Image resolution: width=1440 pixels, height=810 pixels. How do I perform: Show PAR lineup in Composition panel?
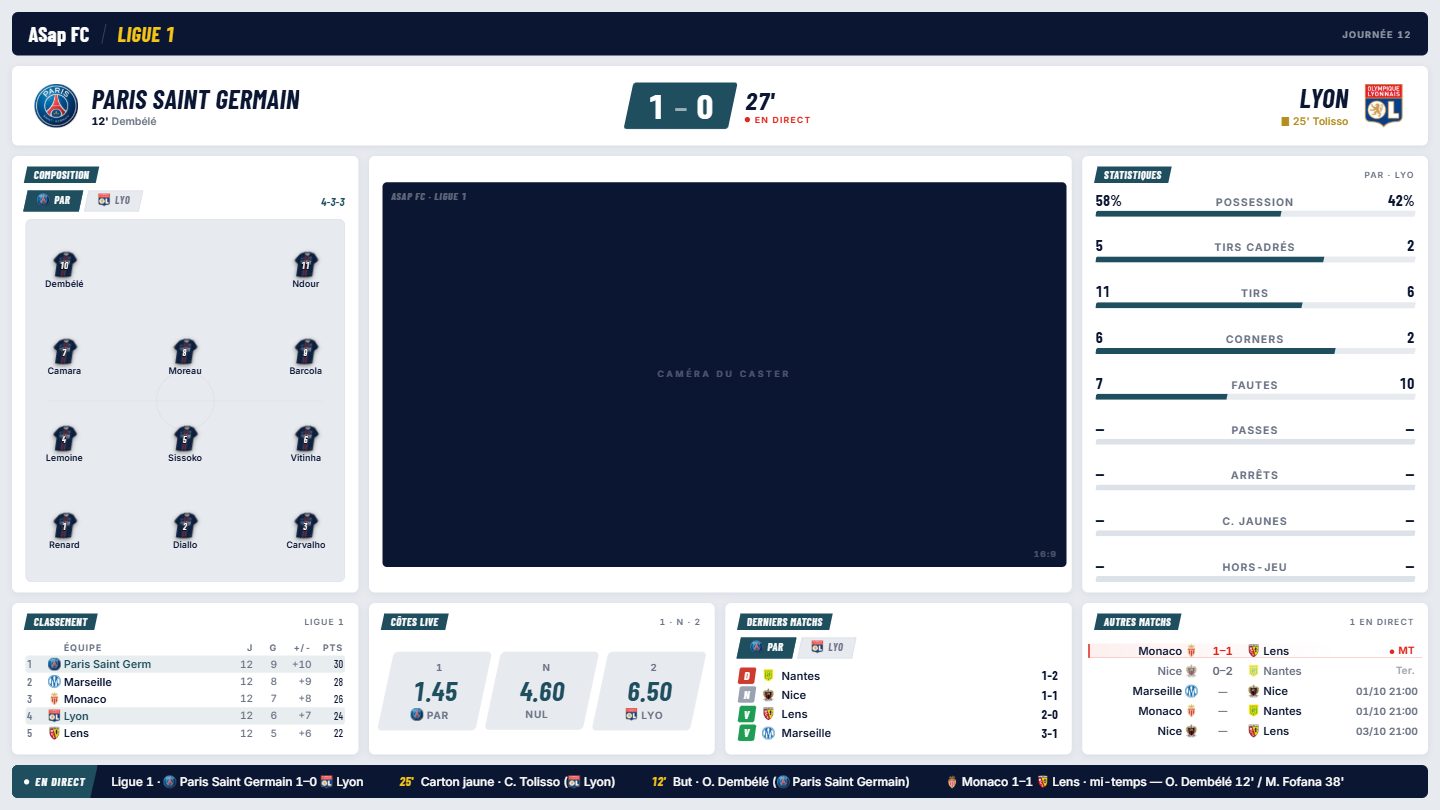(53, 201)
